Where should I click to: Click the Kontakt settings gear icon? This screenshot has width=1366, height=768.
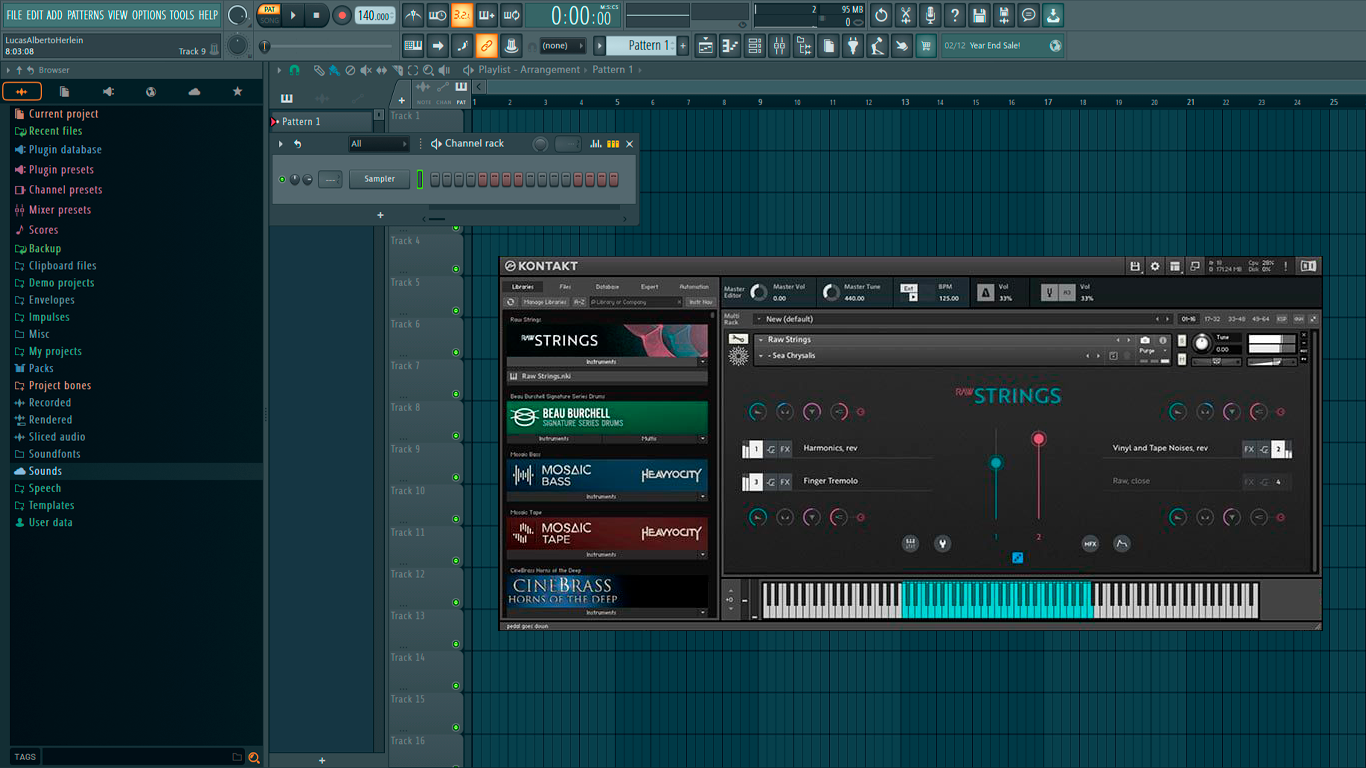coord(1155,266)
